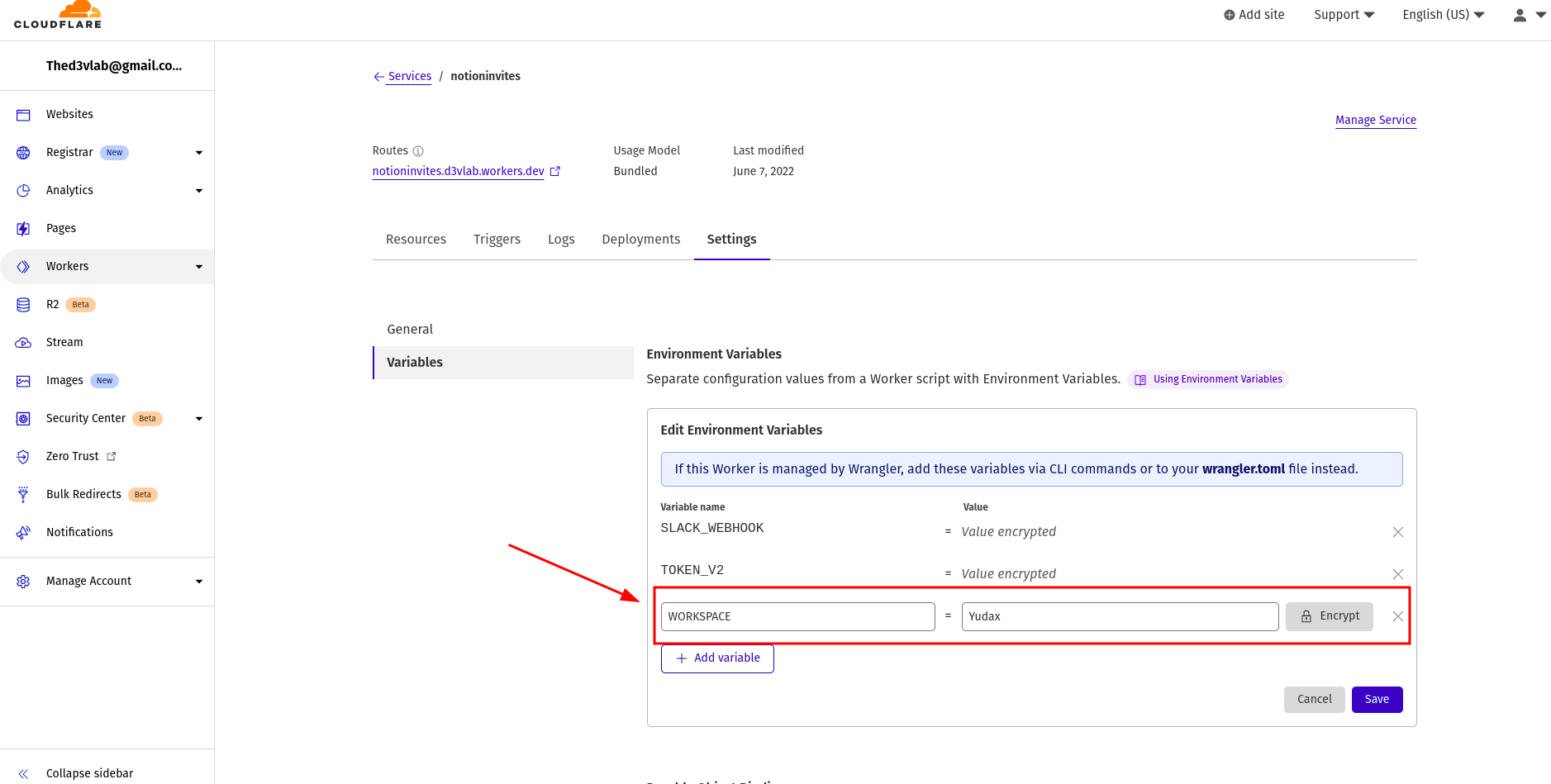
Task: Click the Routes info icon
Action: click(418, 151)
